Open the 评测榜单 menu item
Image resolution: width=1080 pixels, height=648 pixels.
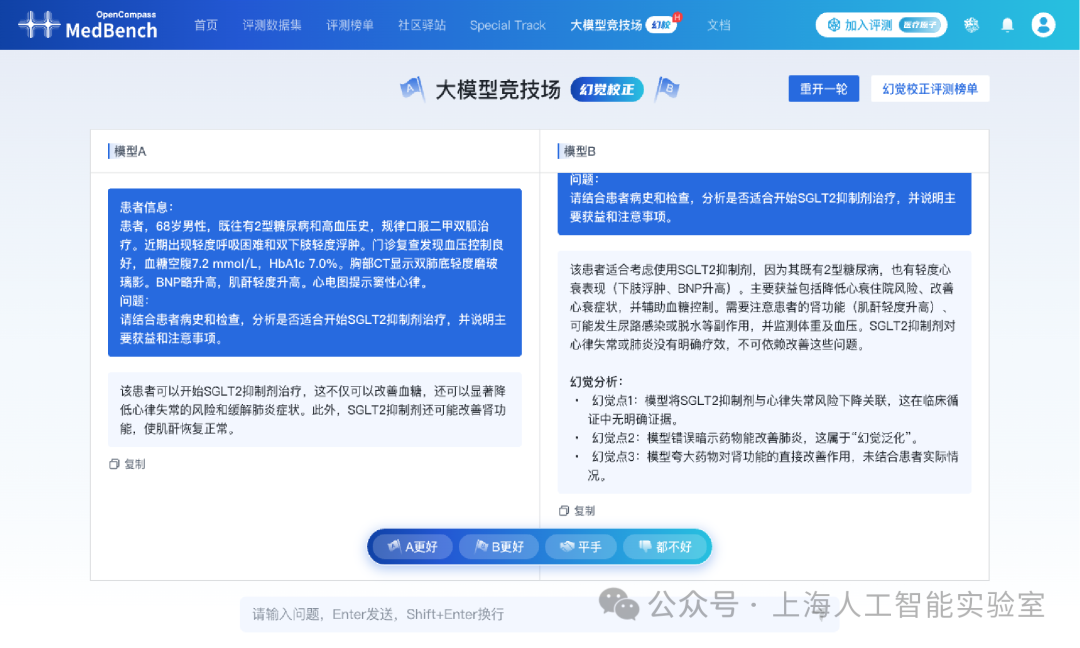click(350, 25)
